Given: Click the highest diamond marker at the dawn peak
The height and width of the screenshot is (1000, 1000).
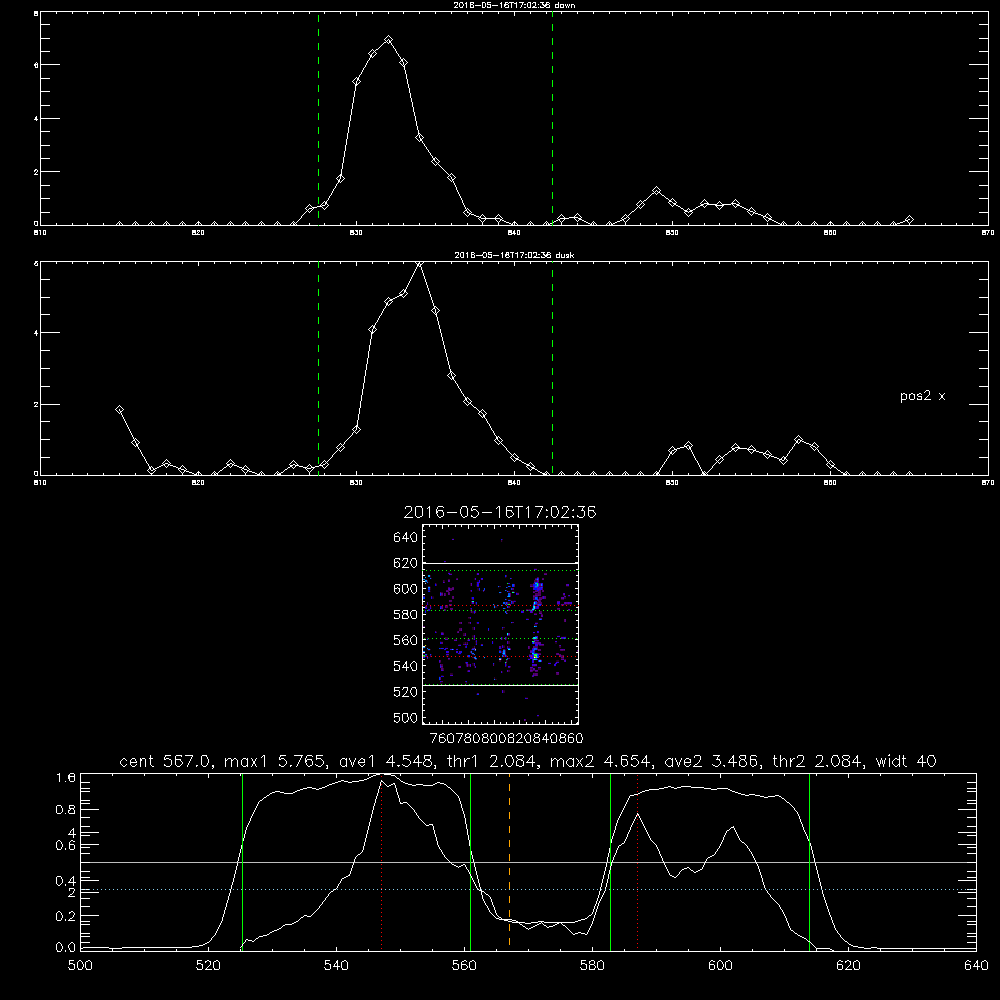Looking at the screenshot, I should (x=388, y=40).
